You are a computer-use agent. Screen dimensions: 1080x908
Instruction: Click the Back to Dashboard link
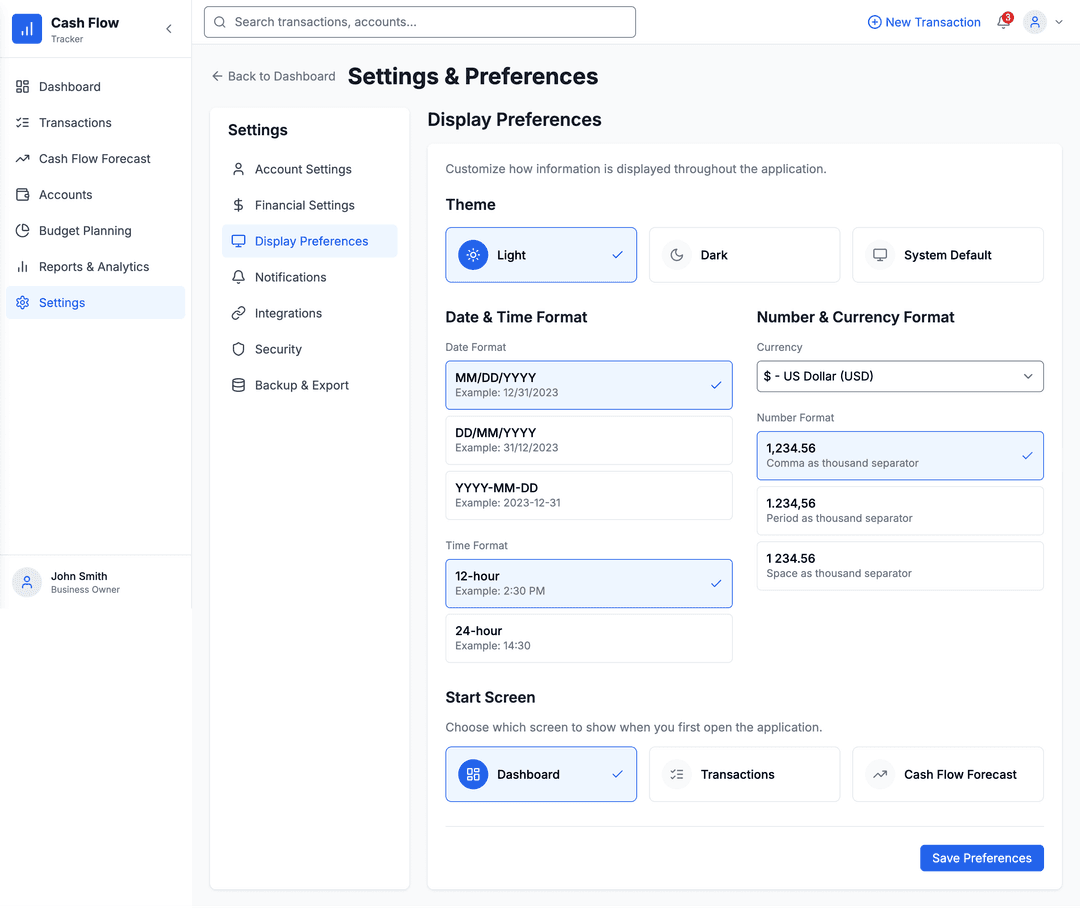[x=273, y=76]
